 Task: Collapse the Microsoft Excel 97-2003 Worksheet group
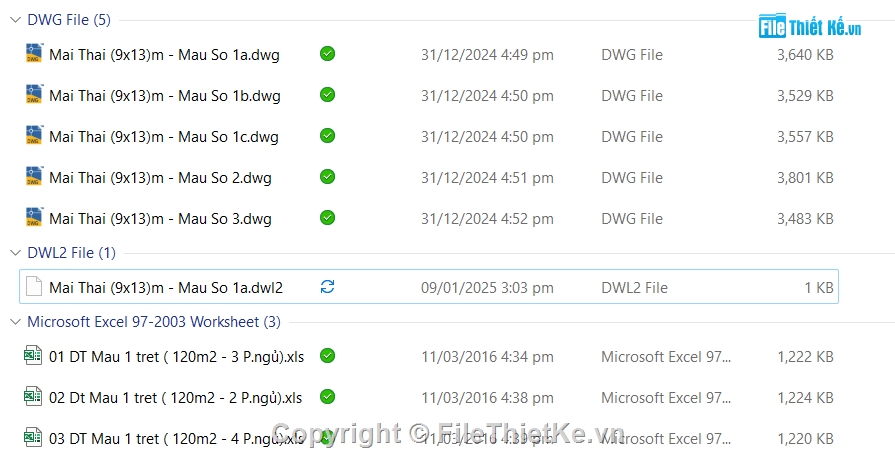[15, 322]
